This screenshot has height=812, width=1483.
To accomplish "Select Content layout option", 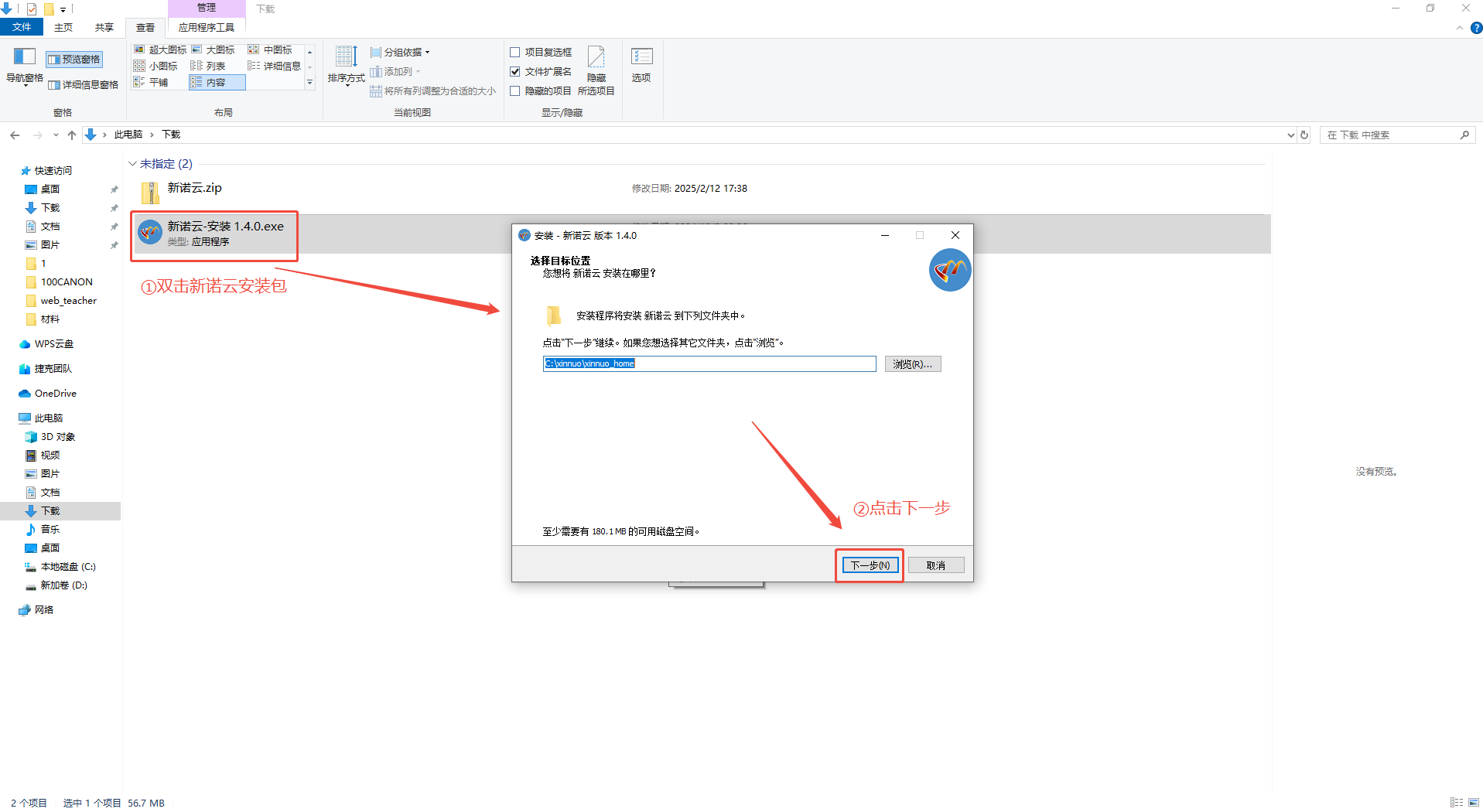I will pyautogui.click(x=217, y=83).
